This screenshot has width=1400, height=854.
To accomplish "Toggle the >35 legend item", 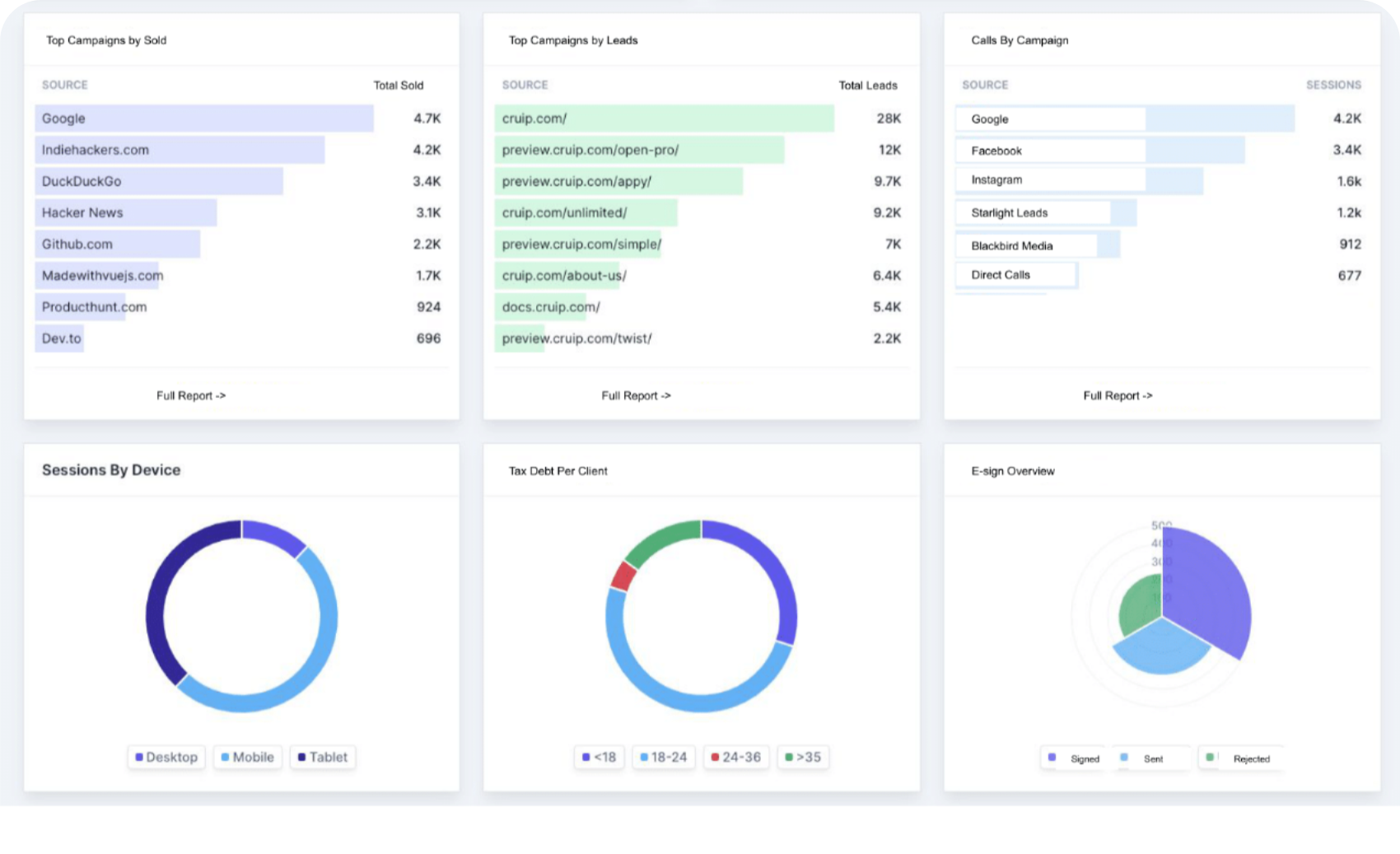I will [803, 757].
